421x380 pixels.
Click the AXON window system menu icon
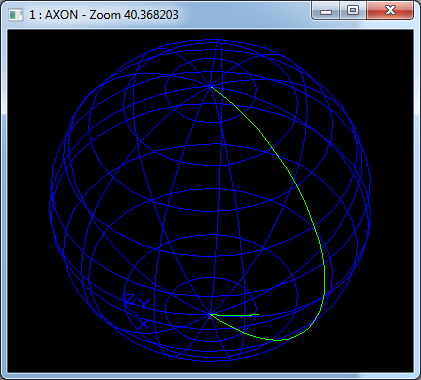point(15,15)
